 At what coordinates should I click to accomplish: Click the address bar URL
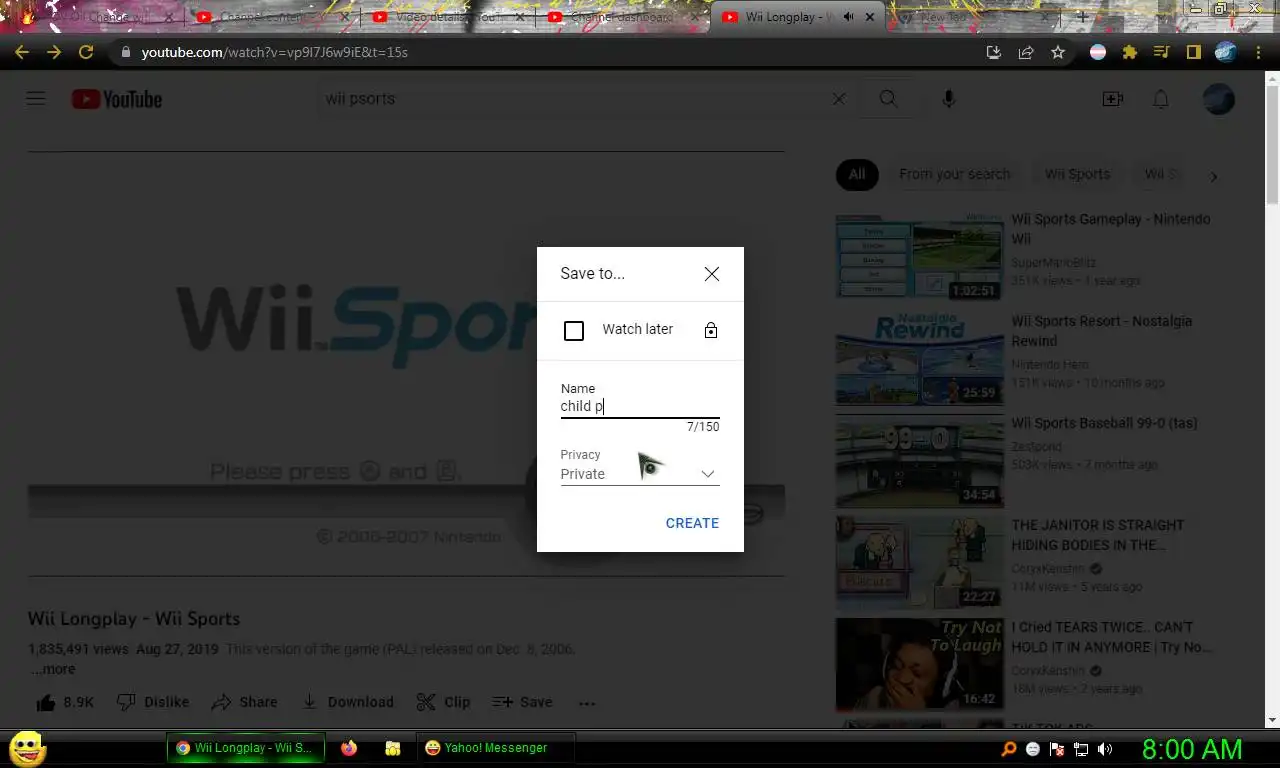click(x=275, y=52)
